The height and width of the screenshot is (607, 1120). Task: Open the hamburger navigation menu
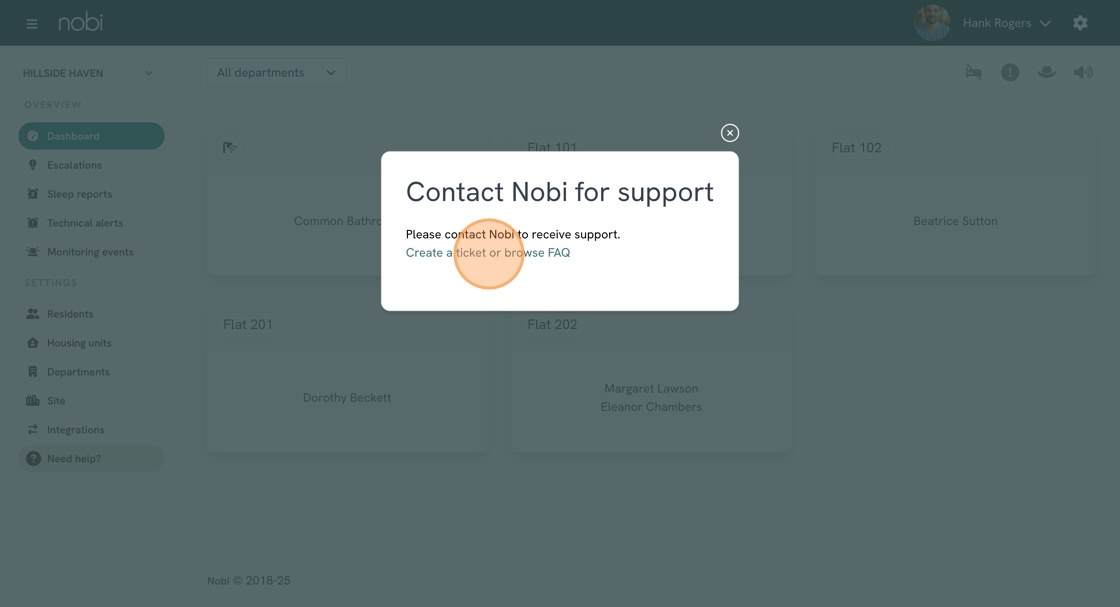pyautogui.click(x=32, y=23)
